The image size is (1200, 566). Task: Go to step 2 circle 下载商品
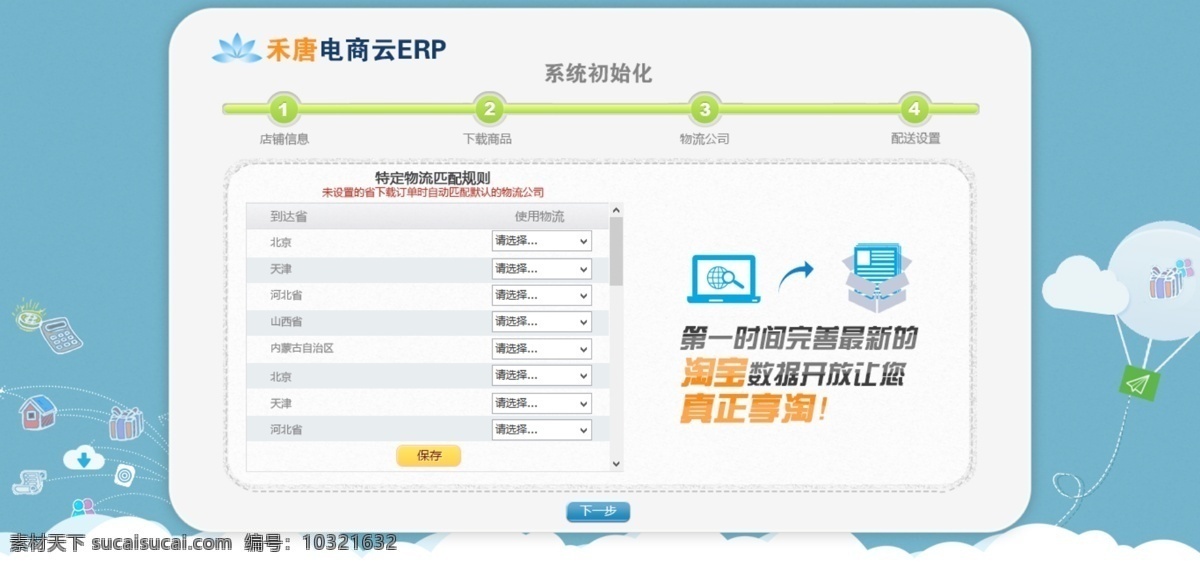click(488, 109)
